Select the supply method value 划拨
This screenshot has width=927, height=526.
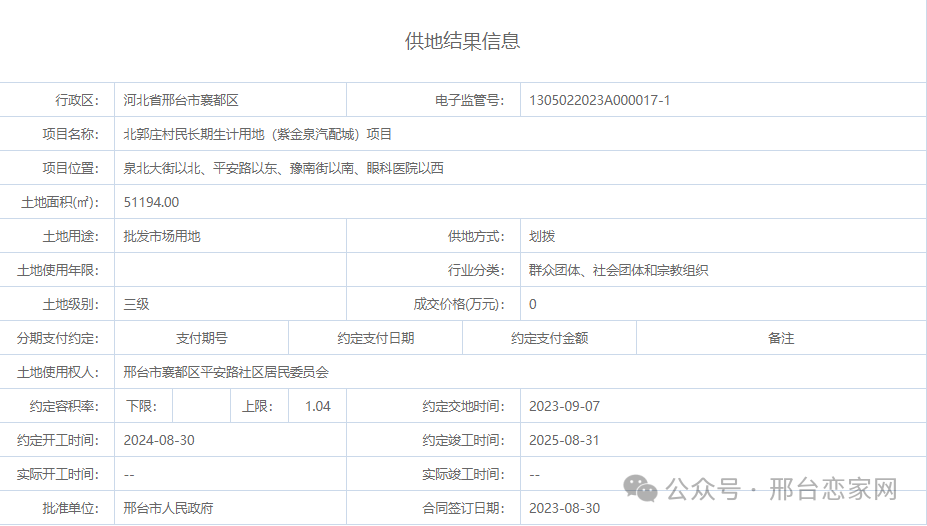[542, 236]
